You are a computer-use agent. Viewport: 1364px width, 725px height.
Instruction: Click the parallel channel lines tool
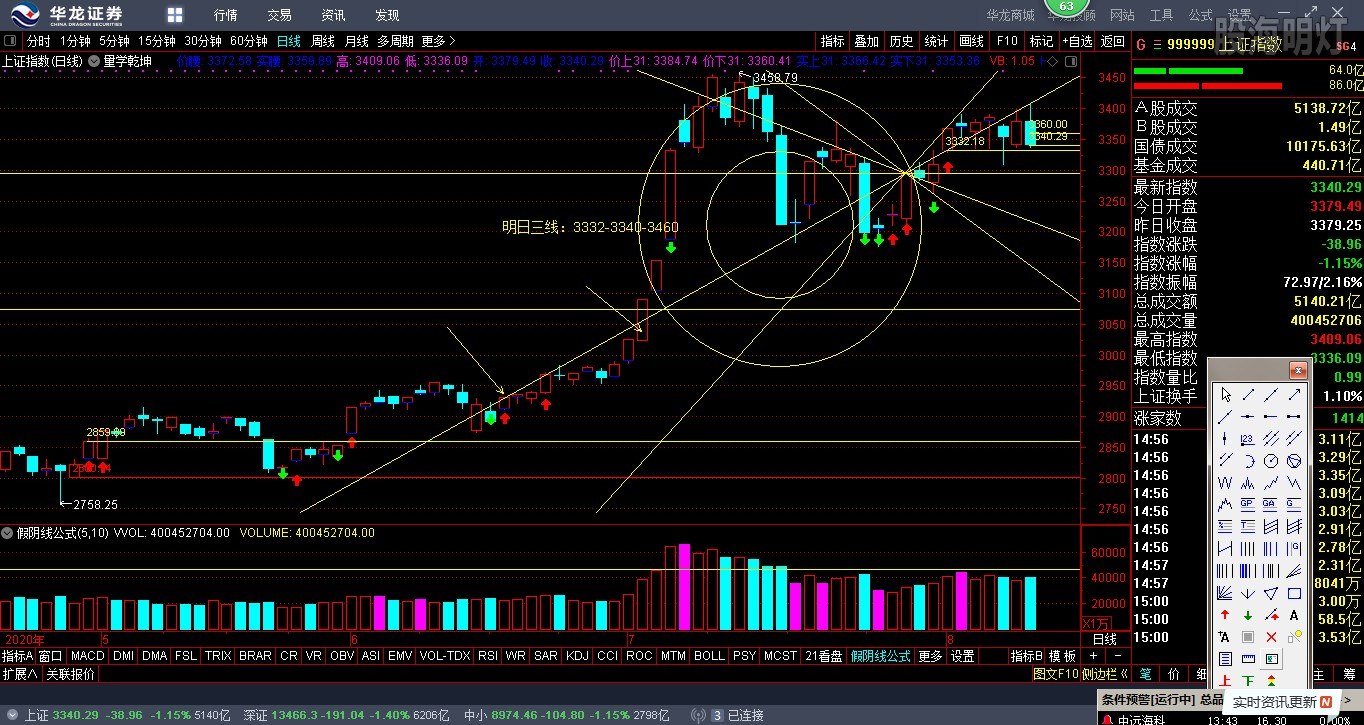point(1271,437)
